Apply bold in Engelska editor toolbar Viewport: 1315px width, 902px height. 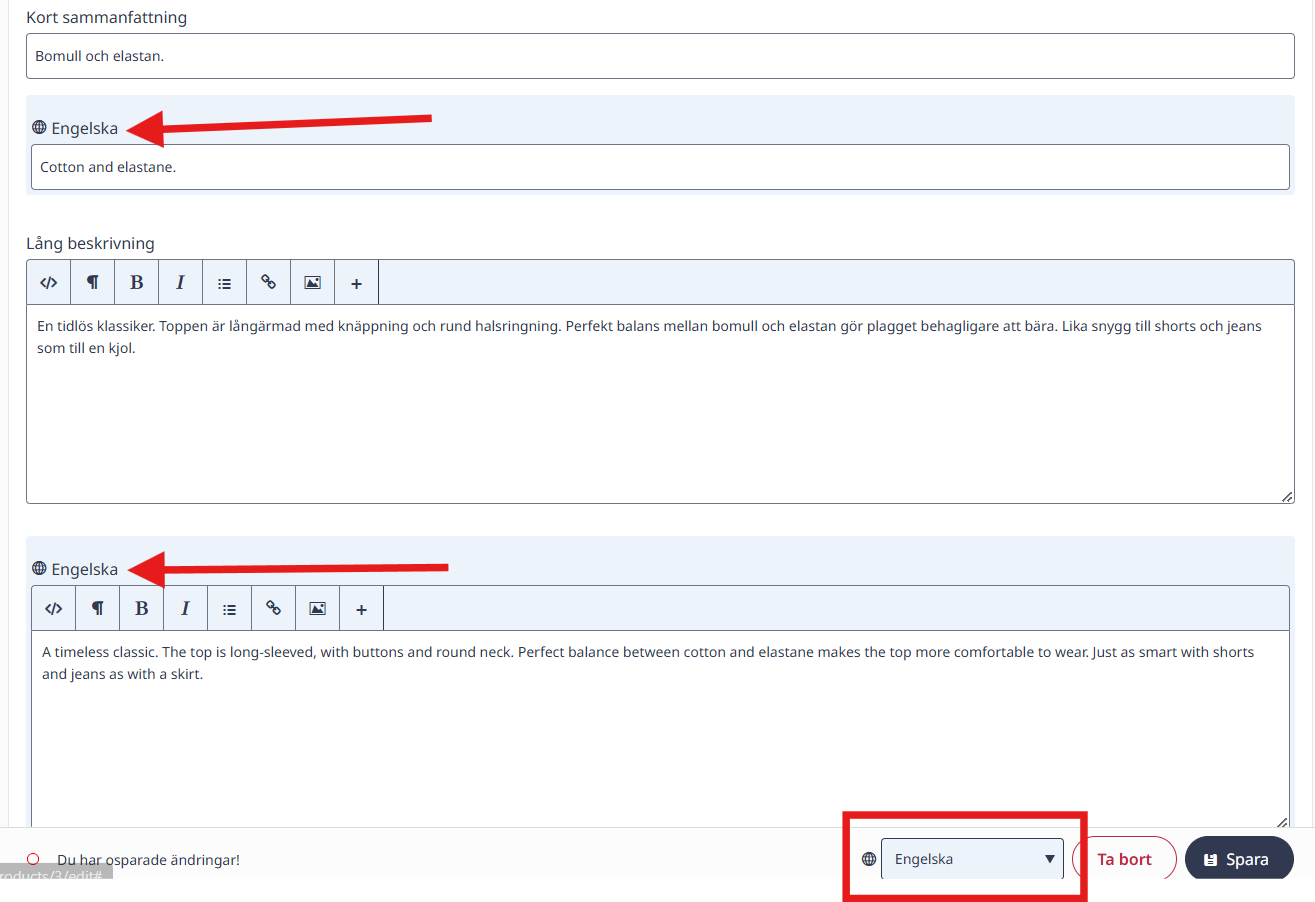point(141,608)
